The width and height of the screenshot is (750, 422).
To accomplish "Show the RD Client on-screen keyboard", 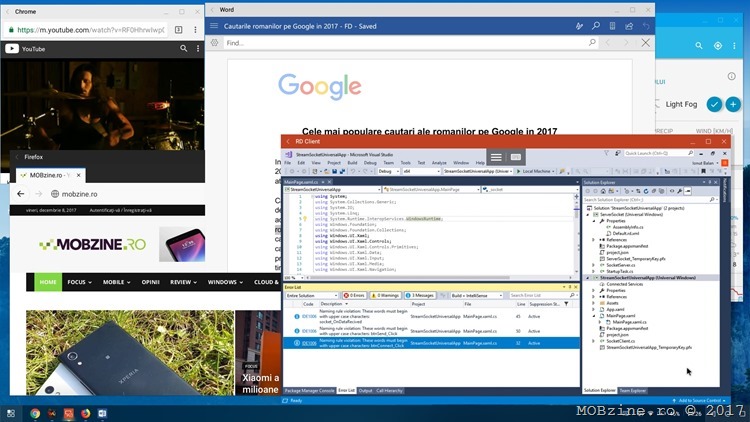I will tap(515, 157).
